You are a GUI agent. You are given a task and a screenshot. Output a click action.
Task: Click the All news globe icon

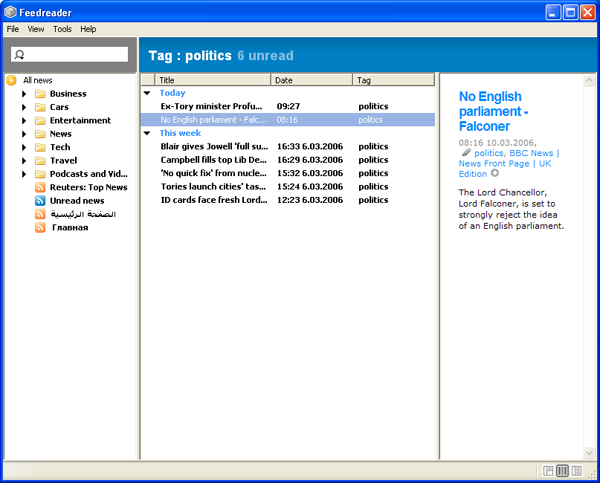pyautogui.click(x=11, y=80)
